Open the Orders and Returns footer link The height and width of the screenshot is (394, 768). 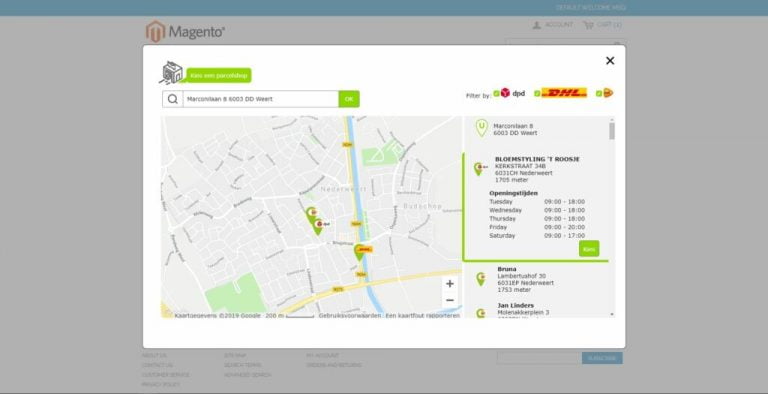tap(334, 365)
